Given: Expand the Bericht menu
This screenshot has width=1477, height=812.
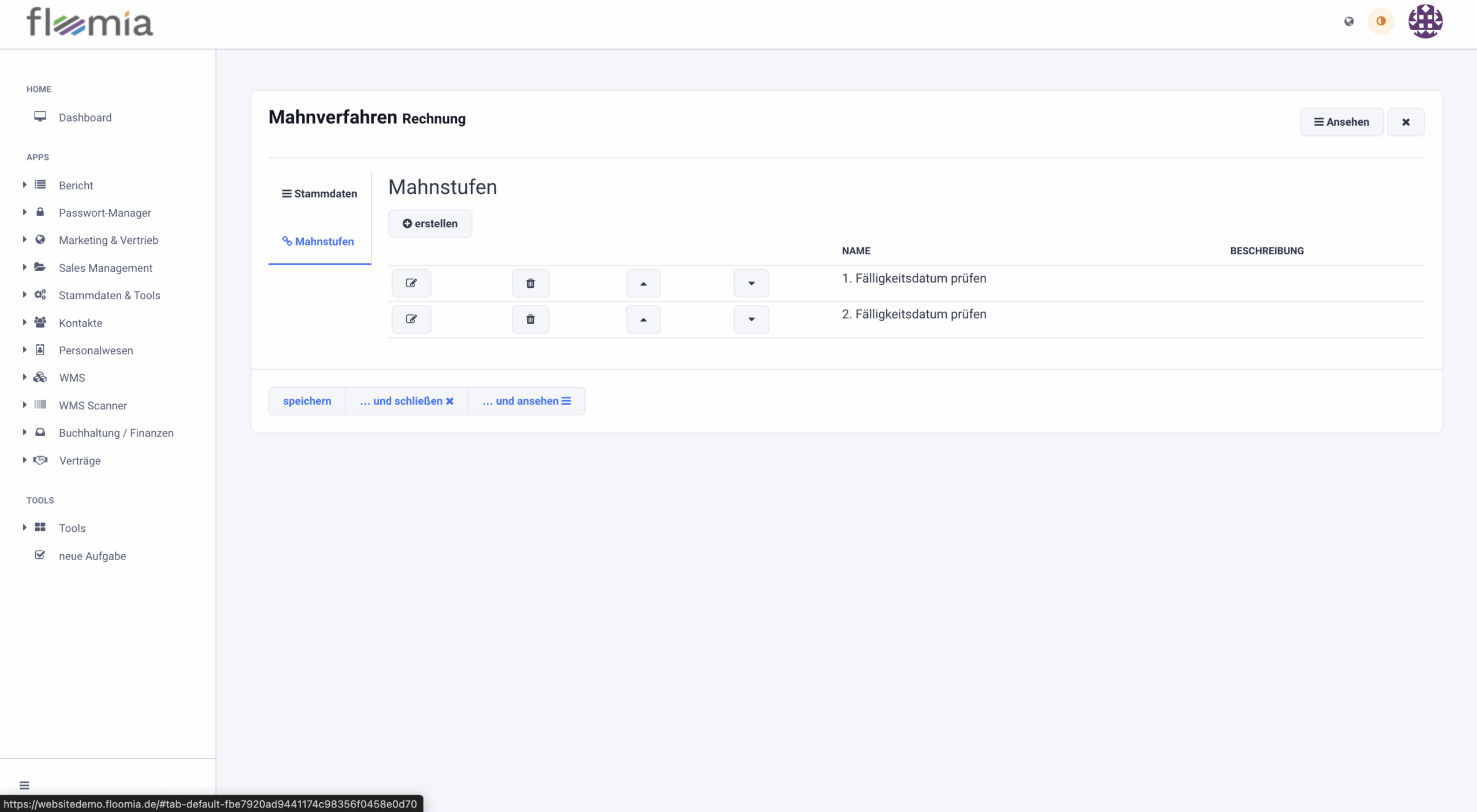Looking at the screenshot, I should (x=76, y=185).
